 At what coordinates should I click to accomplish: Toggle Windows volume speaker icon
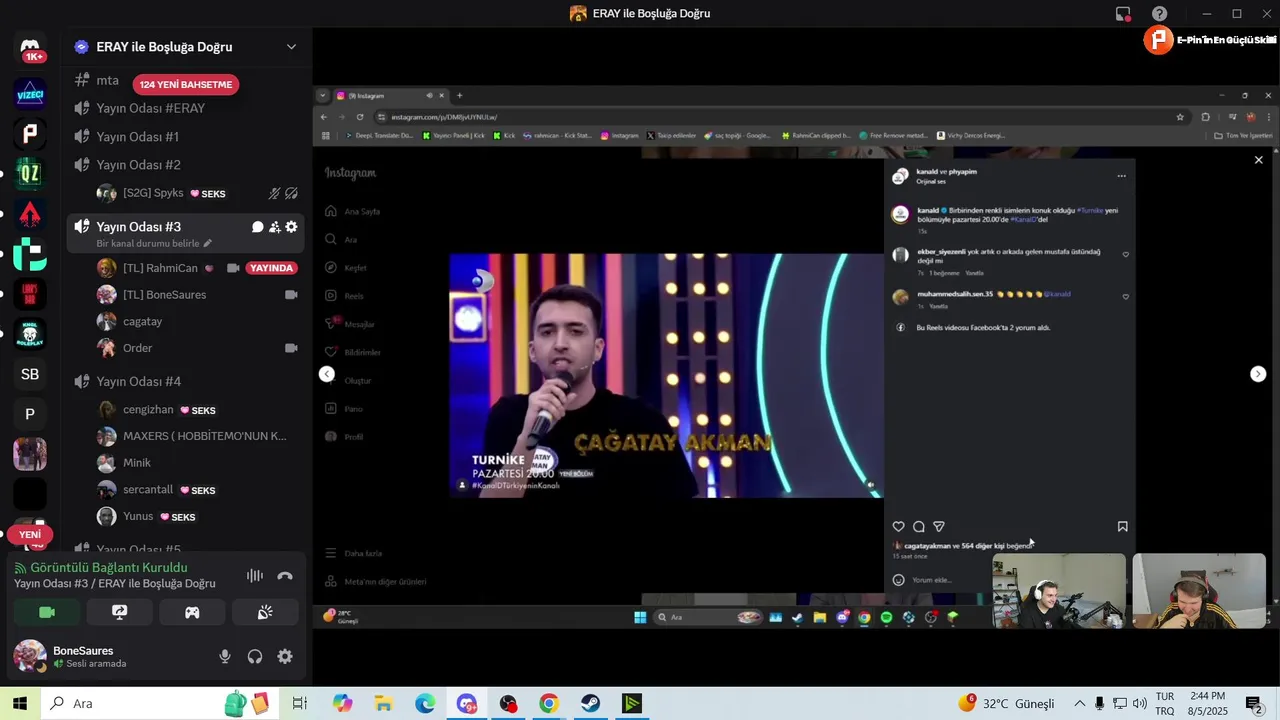pos(1139,703)
